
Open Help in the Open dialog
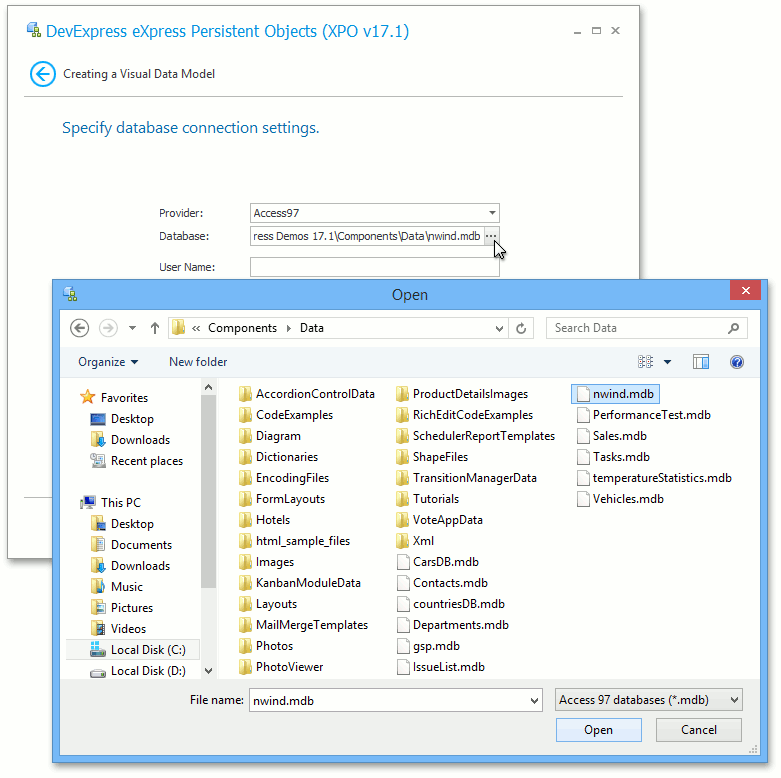[x=737, y=362]
